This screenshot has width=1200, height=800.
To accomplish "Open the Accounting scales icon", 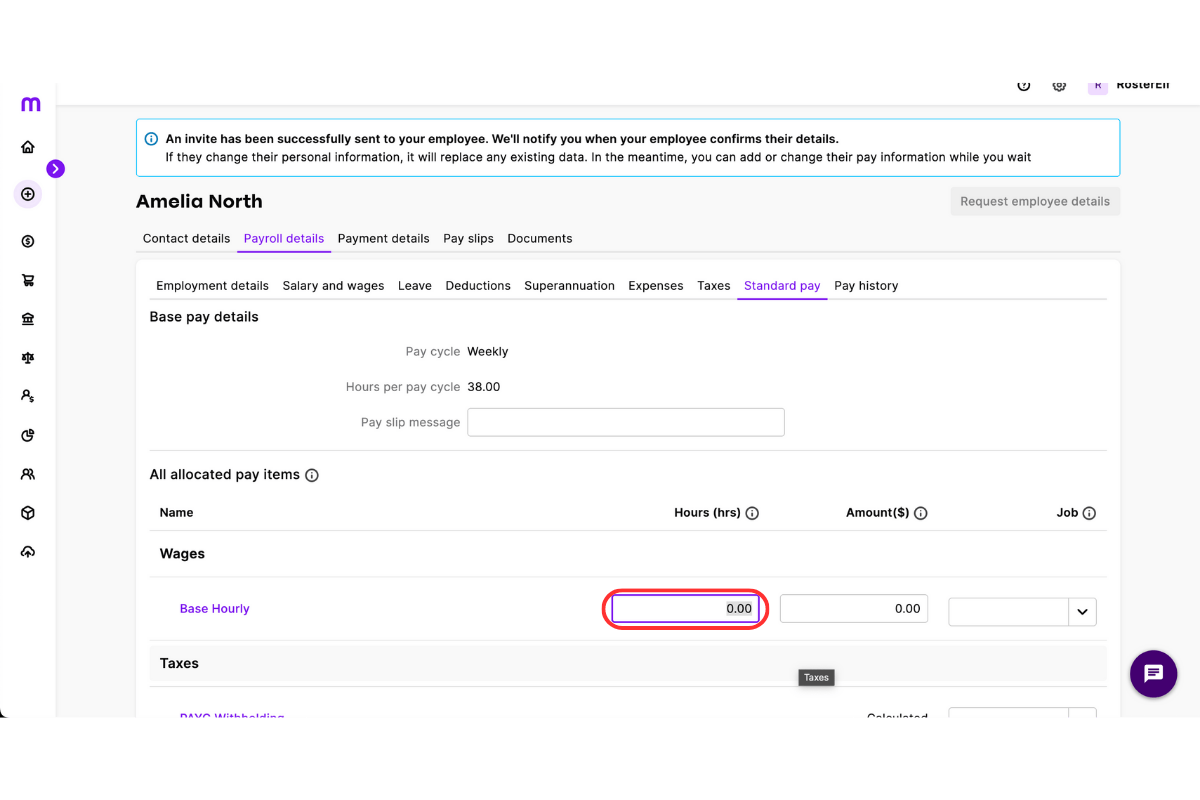I will click(30, 357).
